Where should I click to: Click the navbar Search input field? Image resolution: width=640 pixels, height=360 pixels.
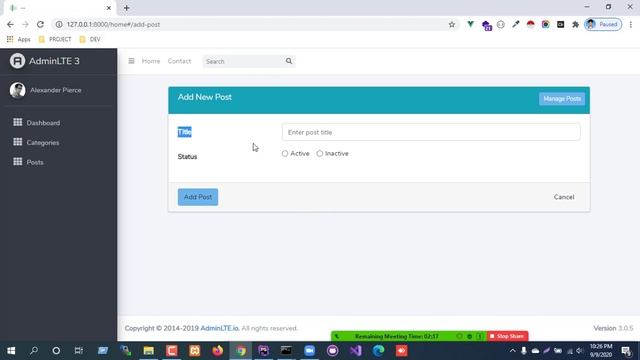click(x=243, y=61)
